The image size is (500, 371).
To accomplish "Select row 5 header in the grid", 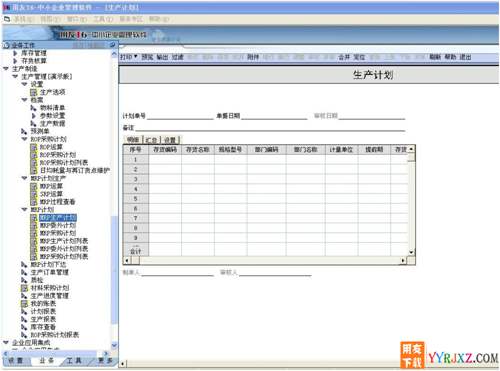I will (136, 199).
